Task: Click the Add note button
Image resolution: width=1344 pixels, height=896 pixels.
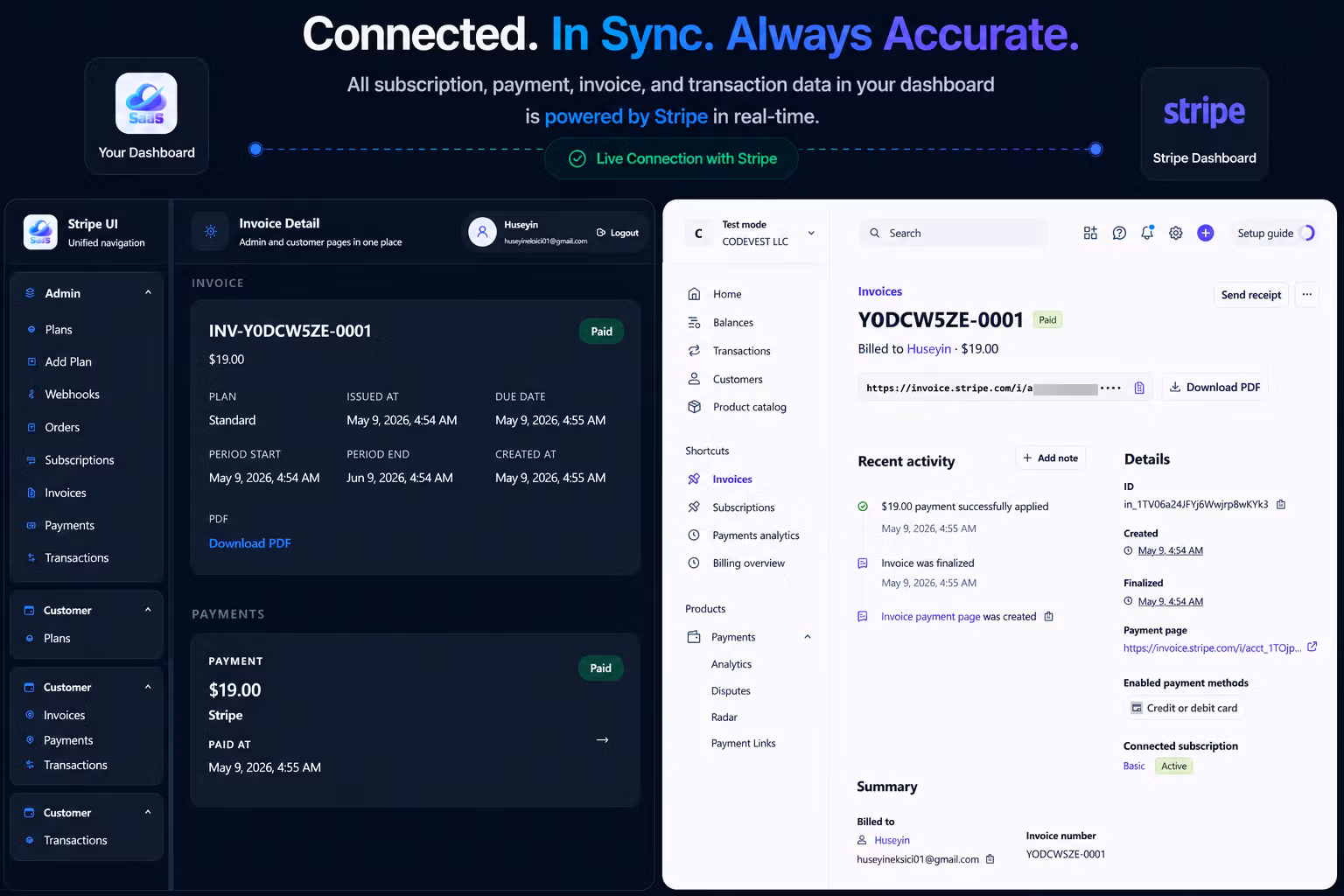Action: click(1050, 458)
